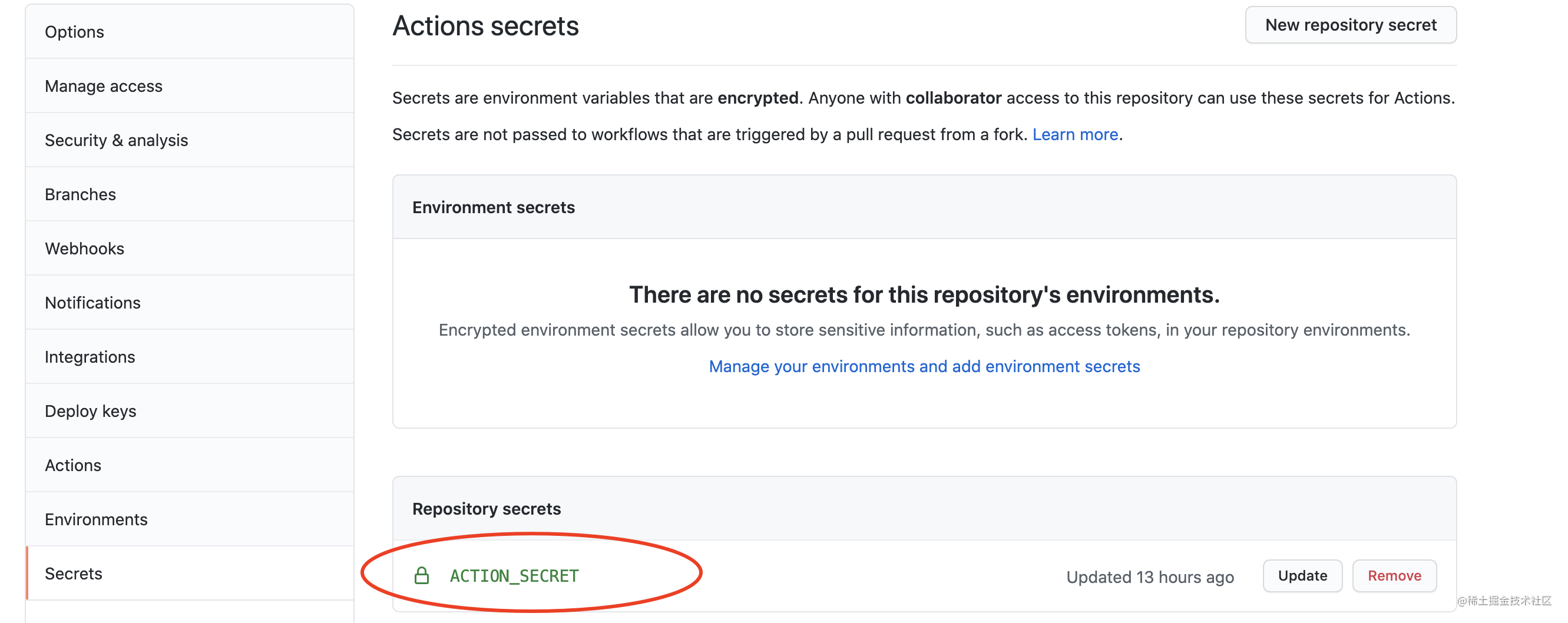Open Integrations in the sidebar
1568x623 pixels.
click(x=190, y=356)
